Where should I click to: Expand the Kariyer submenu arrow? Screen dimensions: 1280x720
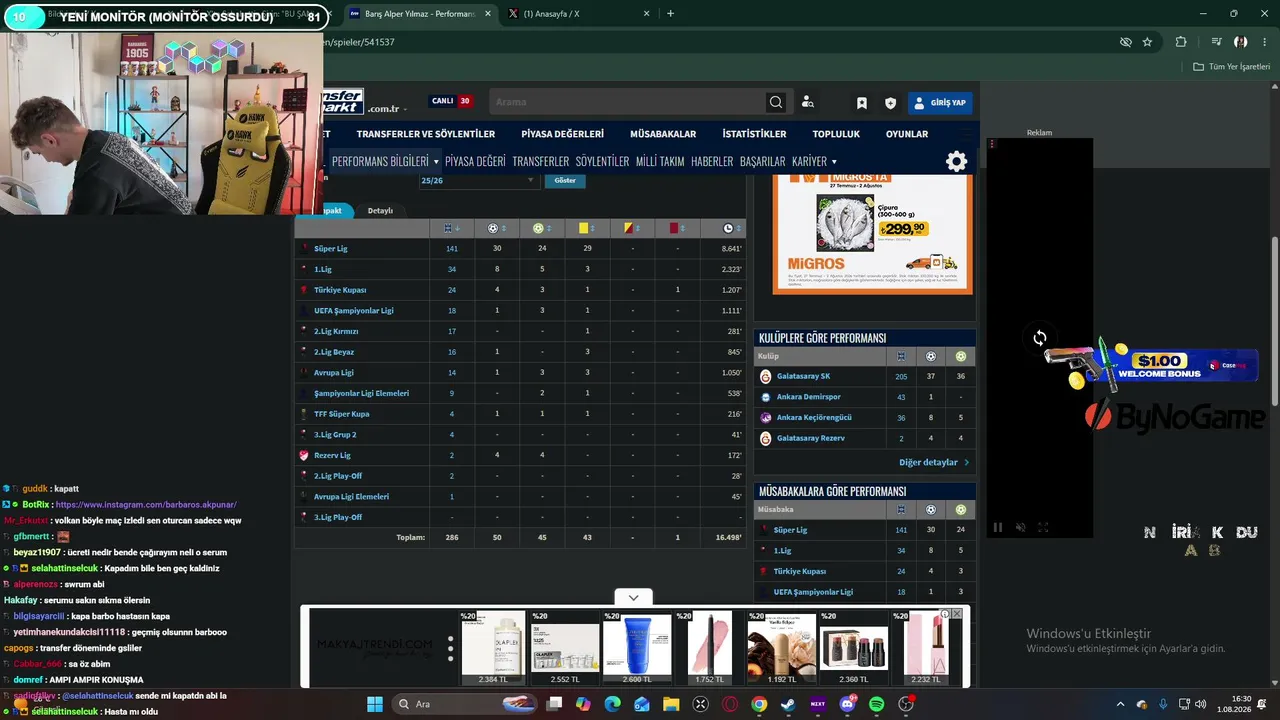tap(834, 162)
